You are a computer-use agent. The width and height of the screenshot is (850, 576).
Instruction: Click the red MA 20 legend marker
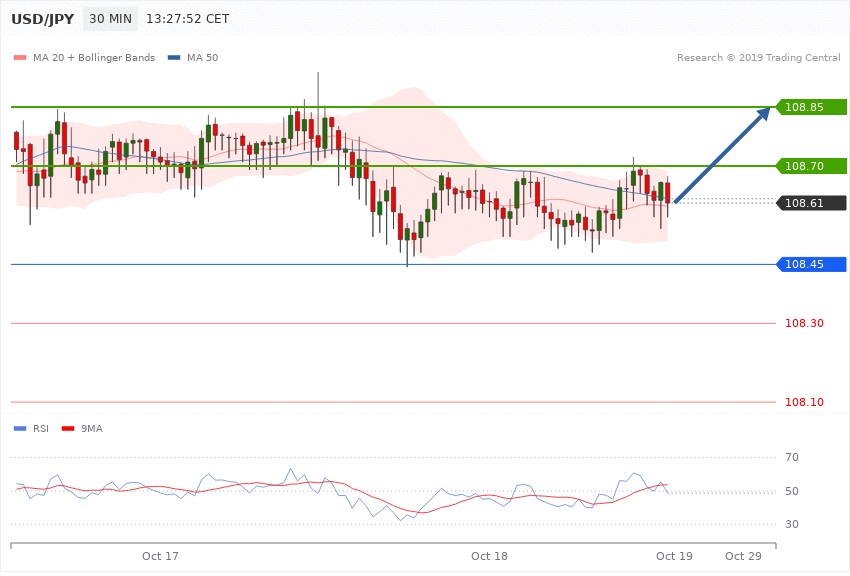[19, 58]
